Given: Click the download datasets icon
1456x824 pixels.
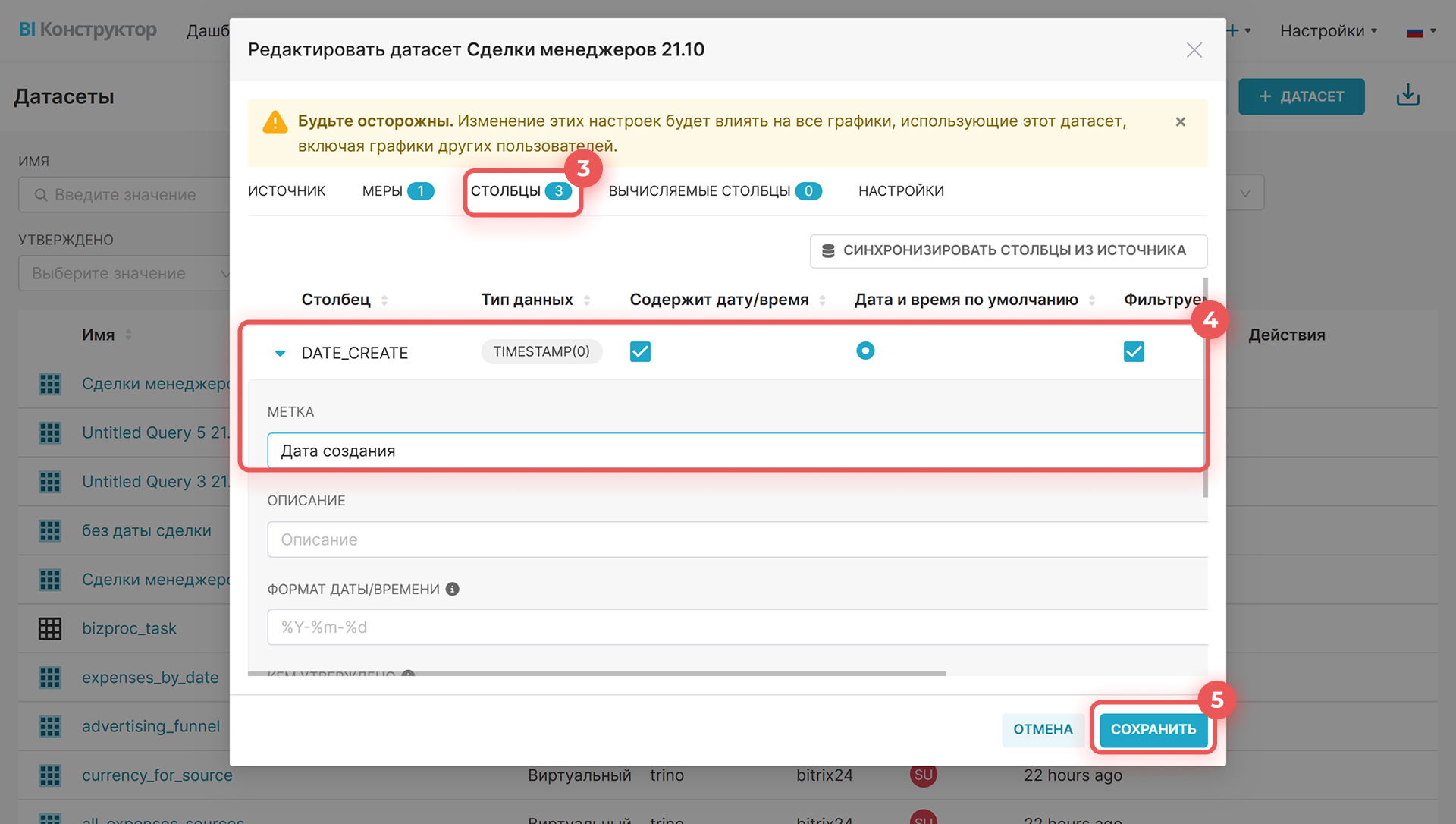Looking at the screenshot, I should tap(1407, 96).
